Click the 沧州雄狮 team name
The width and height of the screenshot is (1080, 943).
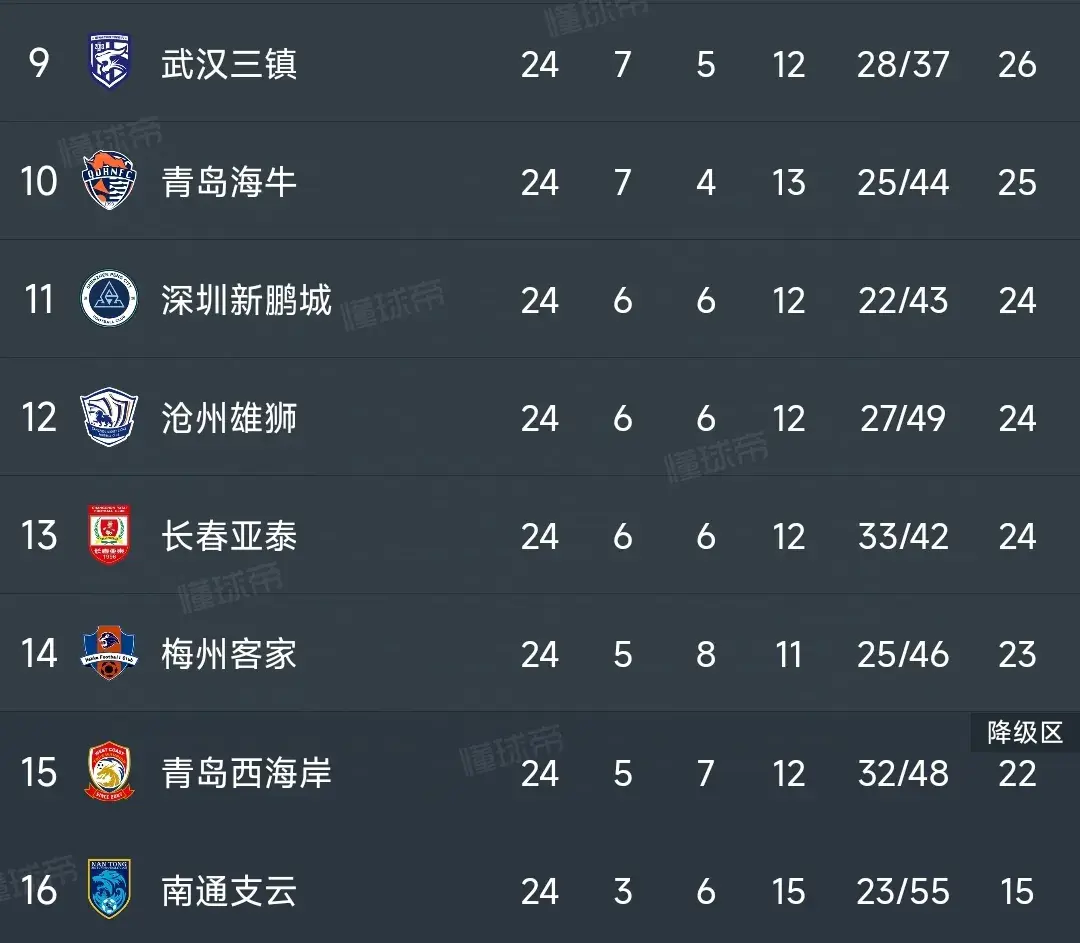pyautogui.click(x=229, y=418)
